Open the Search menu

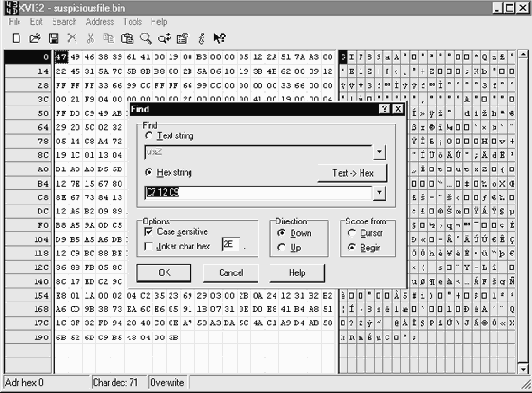pos(64,22)
